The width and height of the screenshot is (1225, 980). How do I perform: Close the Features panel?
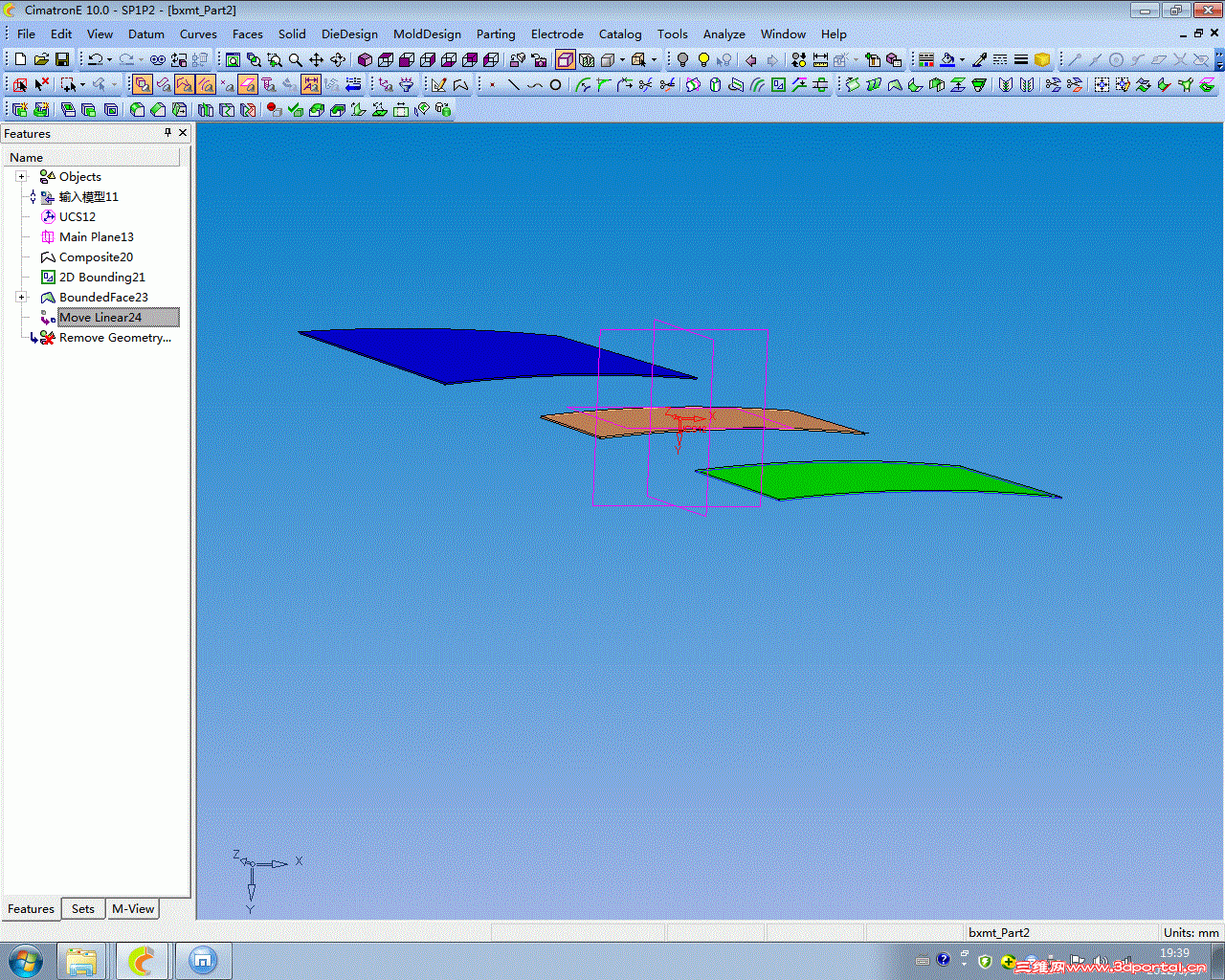183,133
